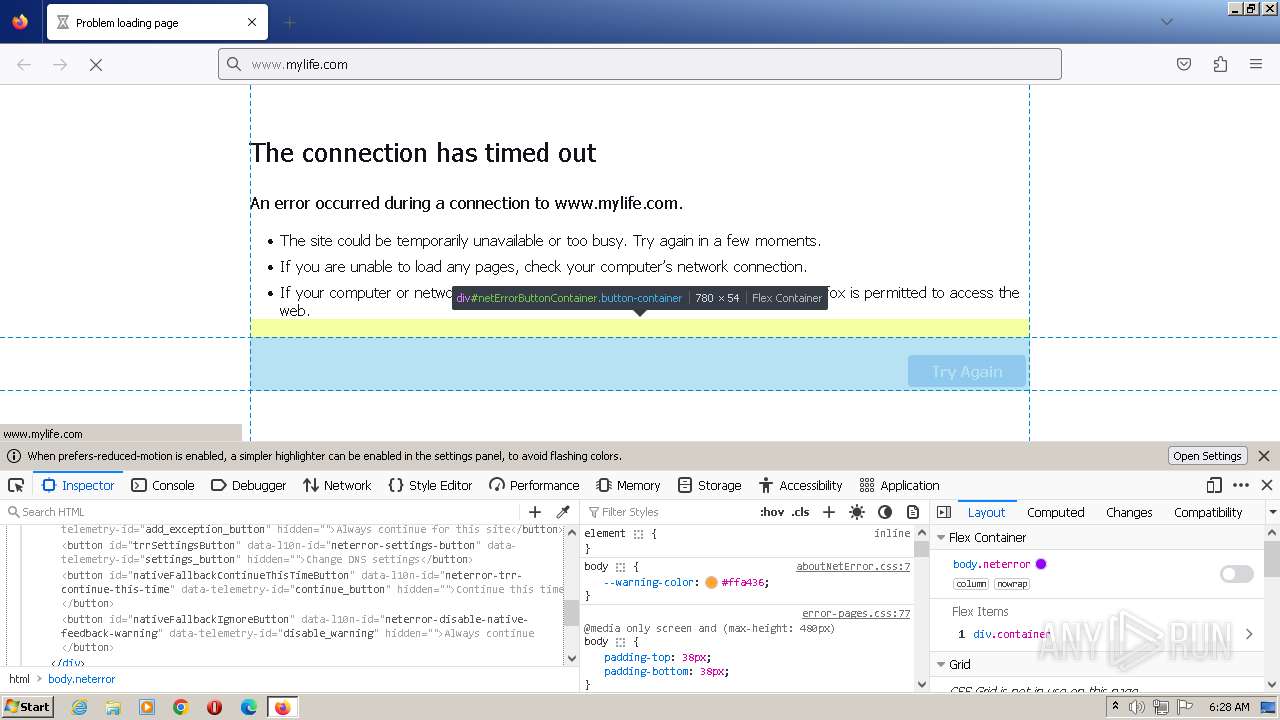Stop loading the page
Image resolution: width=1280 pixels, height=720 pixels.
pyautogui.click(x=96, y=64)
